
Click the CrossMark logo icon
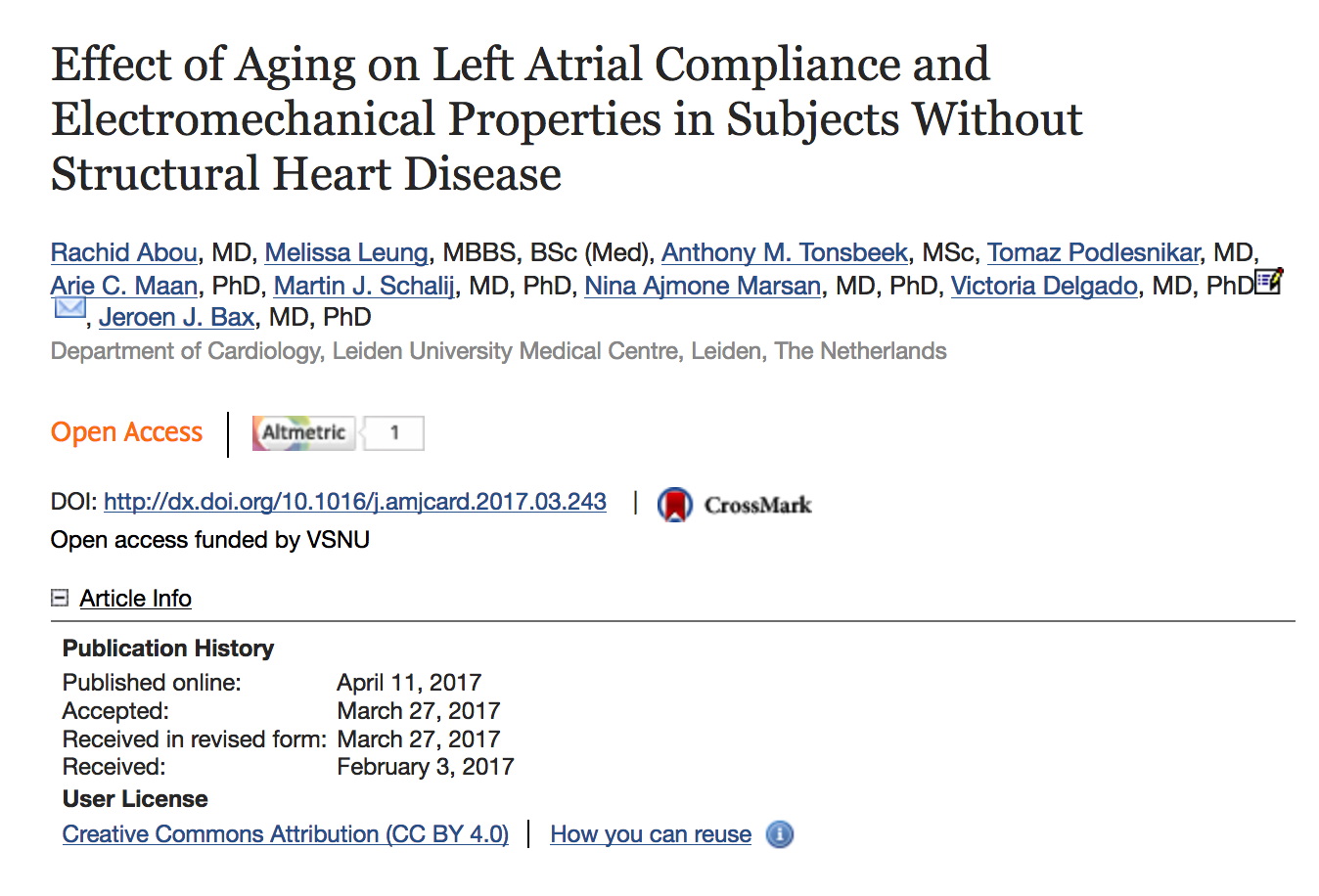click(x=675, y=505)
